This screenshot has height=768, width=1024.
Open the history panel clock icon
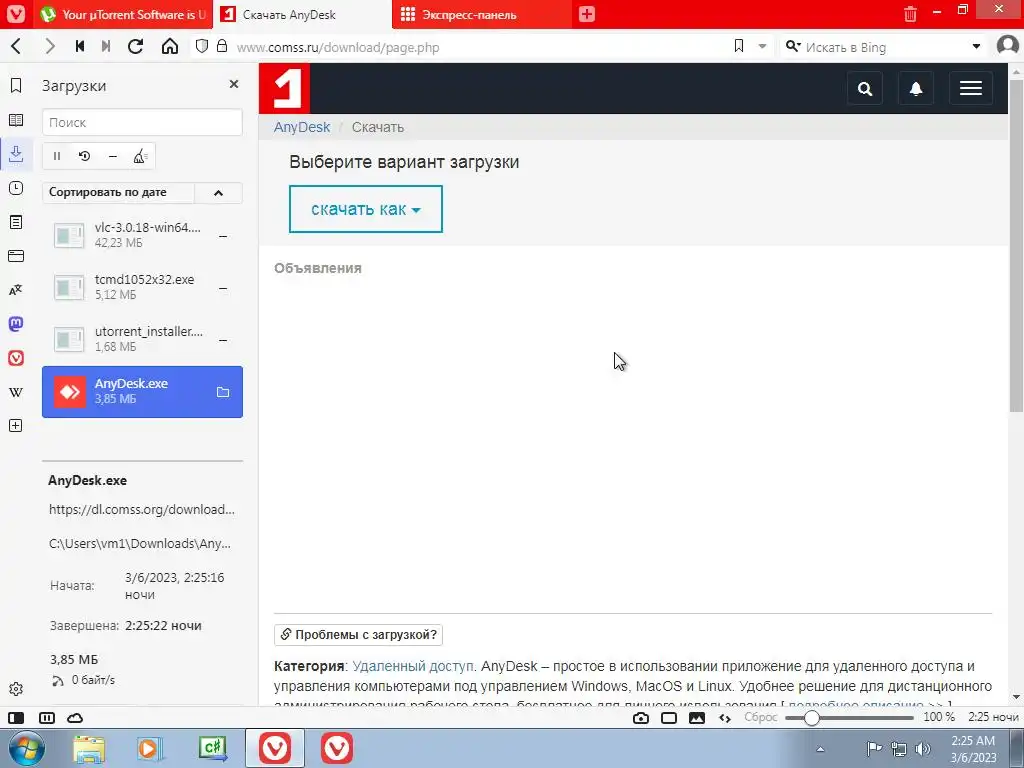click(x=16, y=188)
